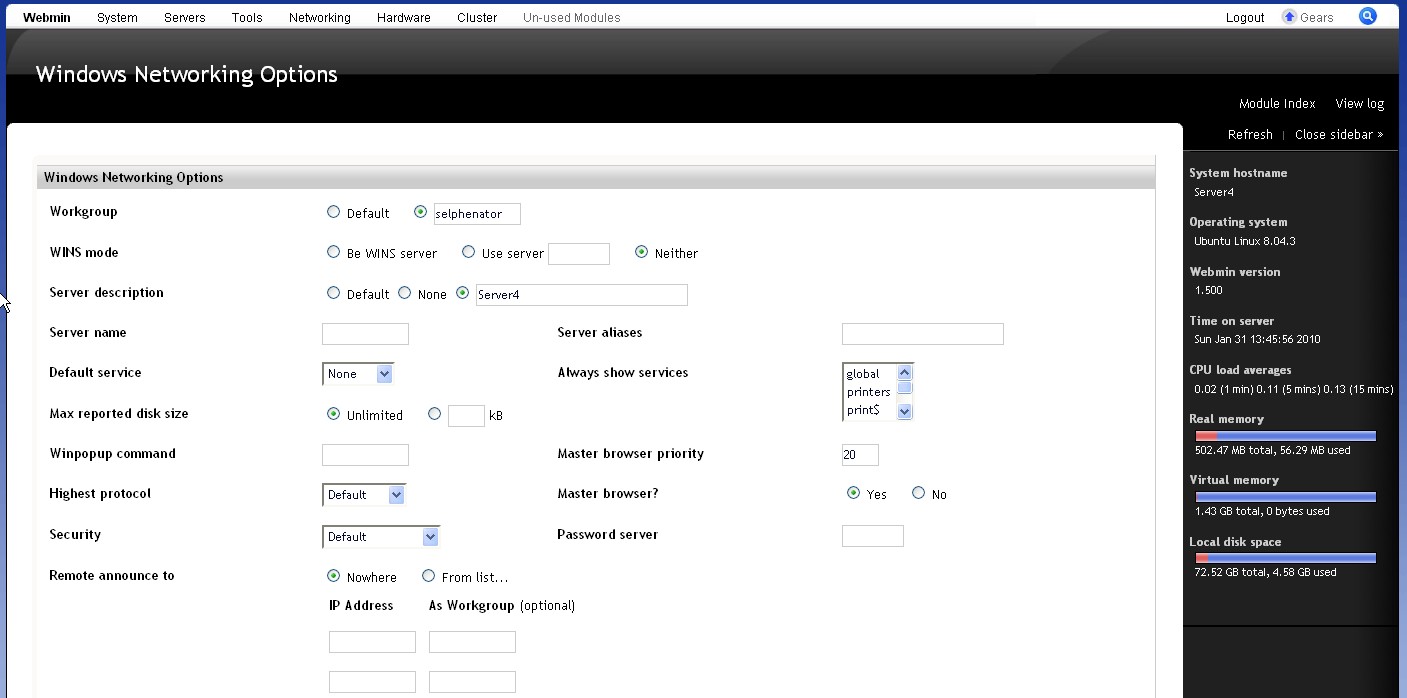Choose Be WINS server option
Screen dimensions: 1407x698
pos(333,252)
